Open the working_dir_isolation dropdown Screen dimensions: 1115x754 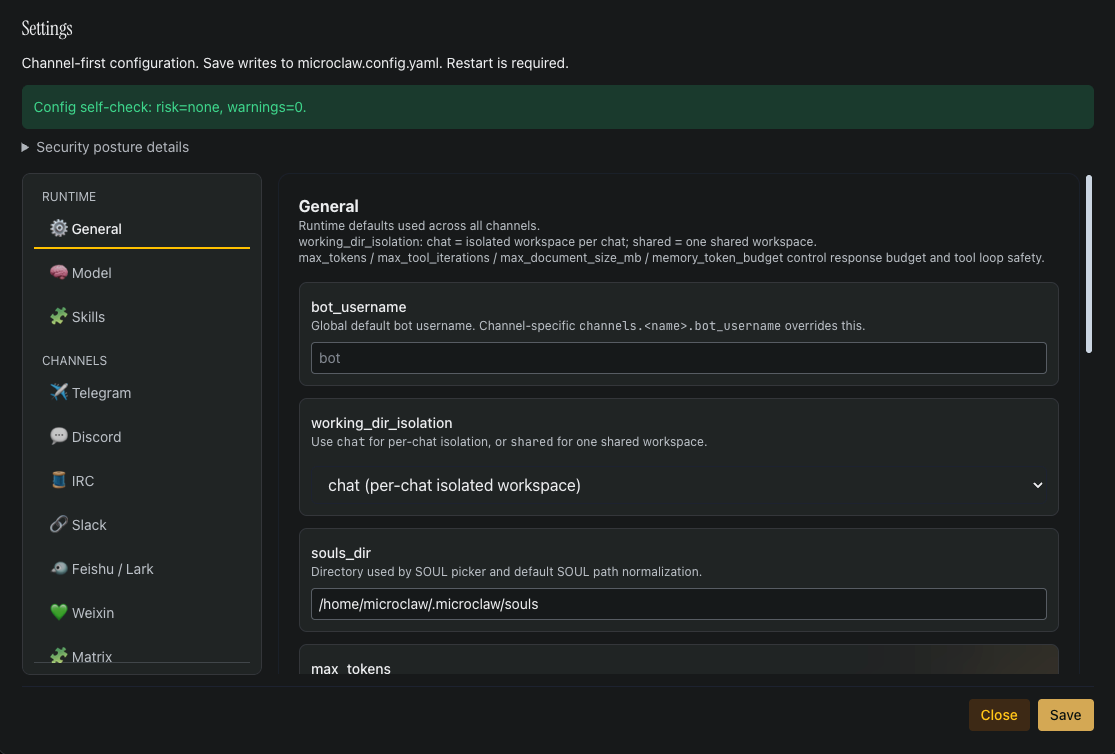[680, 485]
